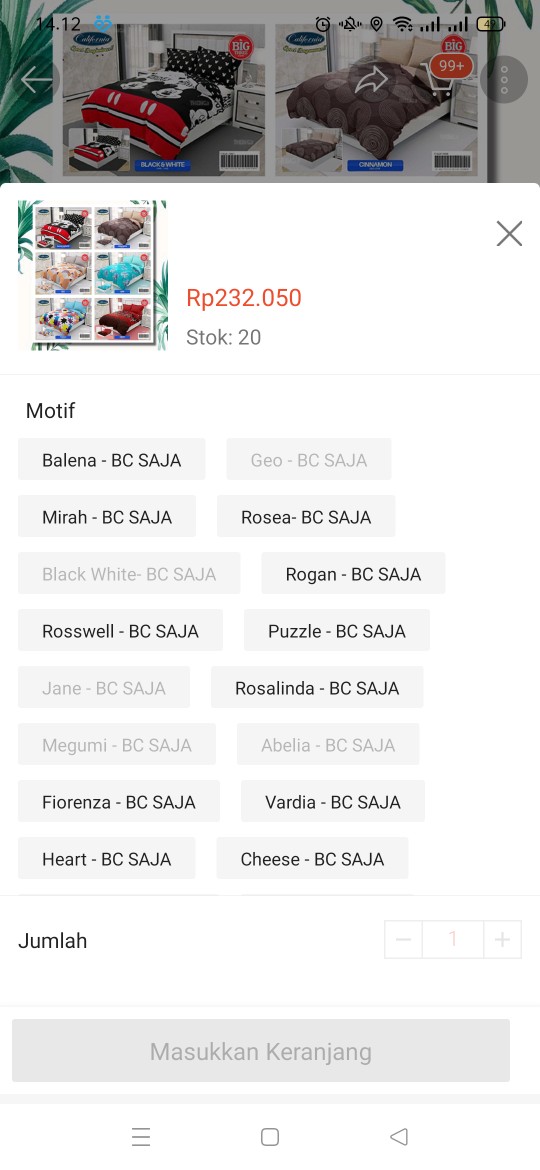Select the Mirah - BC SAJA motif
The height and width of the screenshot is (1170, 540).
[107, 516]
